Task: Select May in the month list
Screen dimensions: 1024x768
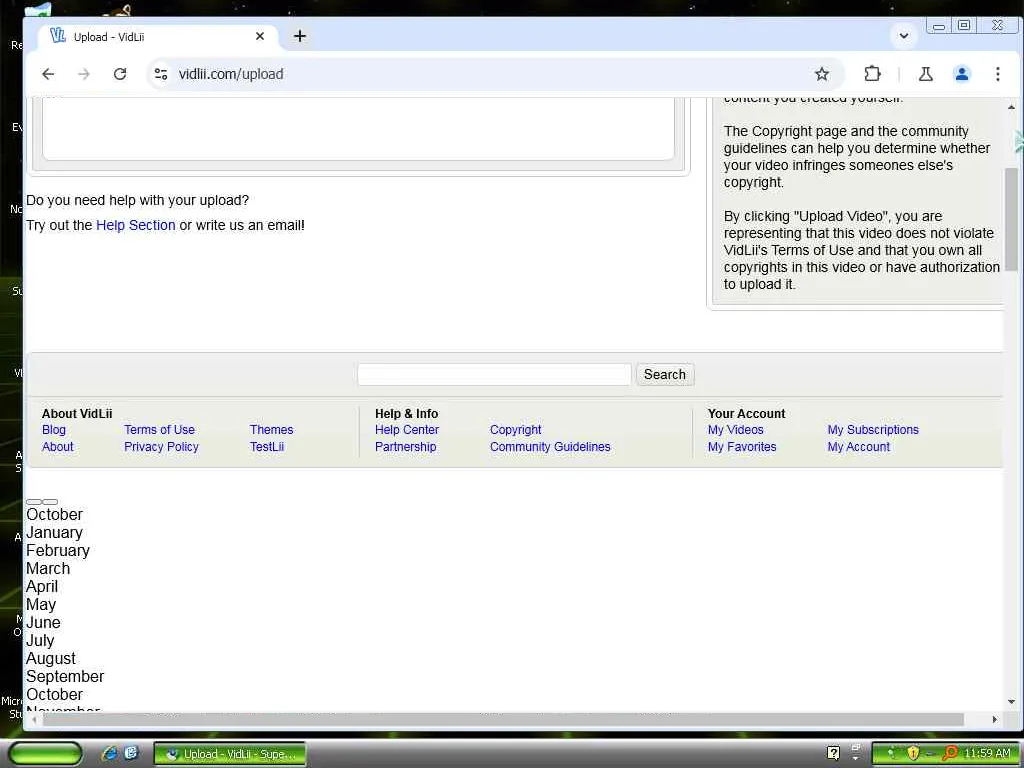Action: click(40, 605)
